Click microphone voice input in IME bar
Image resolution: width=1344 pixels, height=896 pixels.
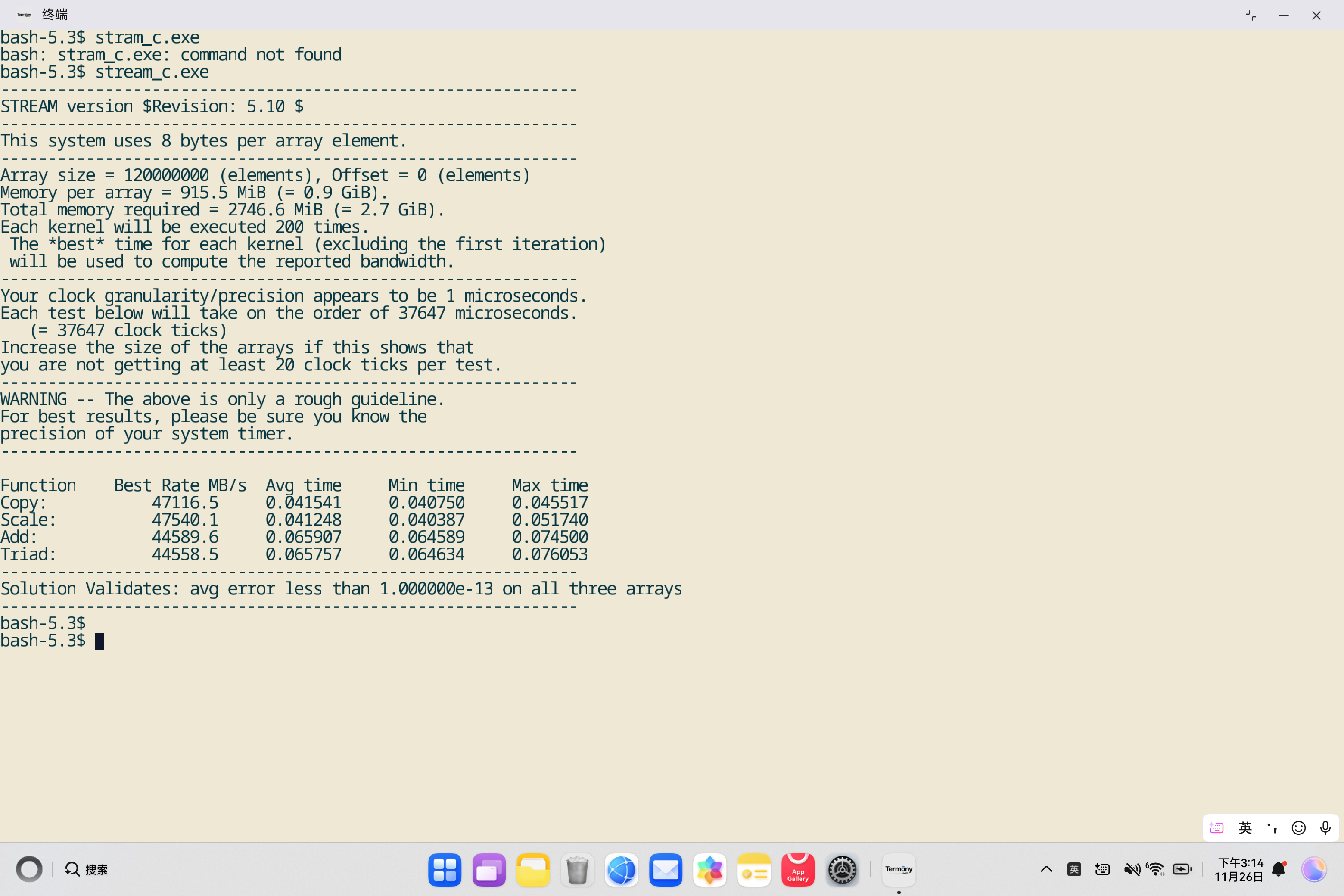click(1325, 828)
